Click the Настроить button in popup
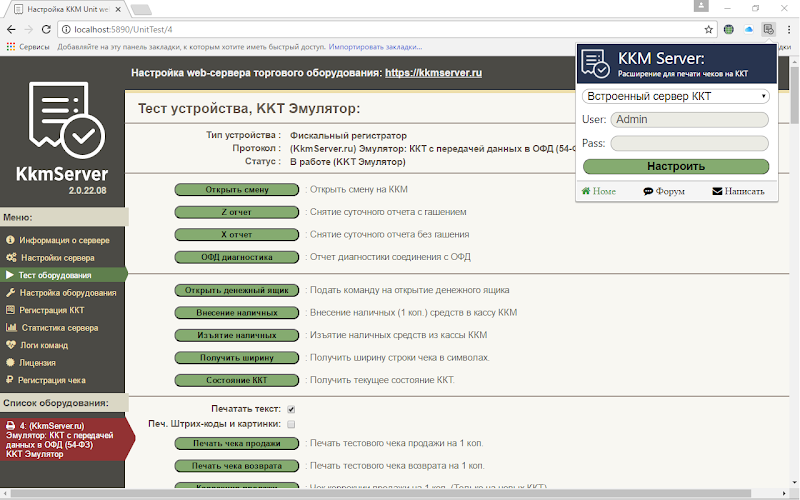This screenshot has width=800, height=500. click(x=676, y=166)
